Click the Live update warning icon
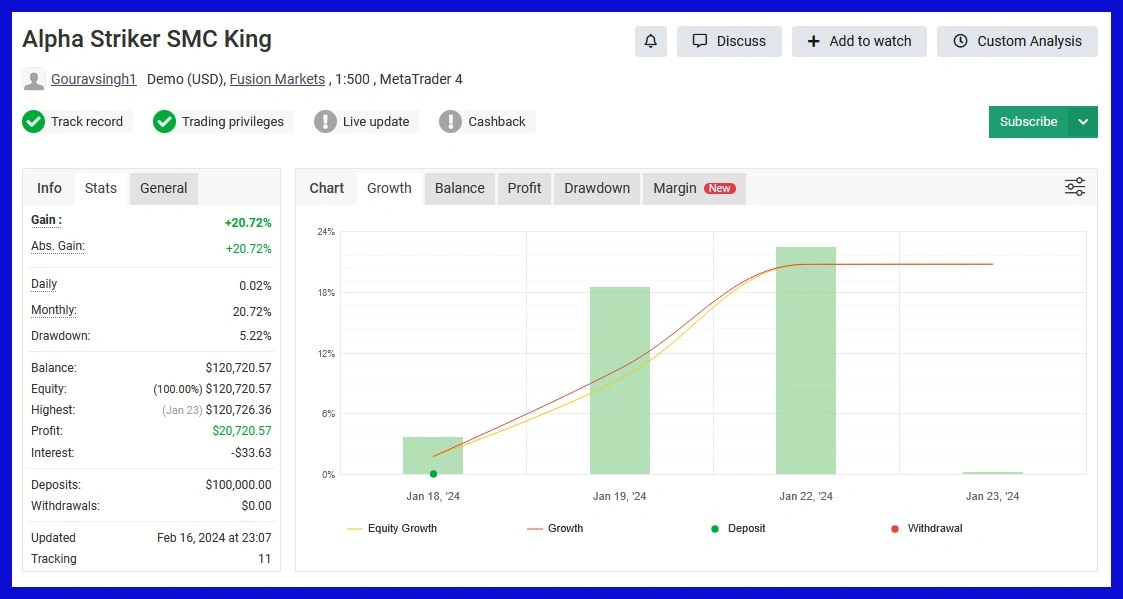 point(325,122)
